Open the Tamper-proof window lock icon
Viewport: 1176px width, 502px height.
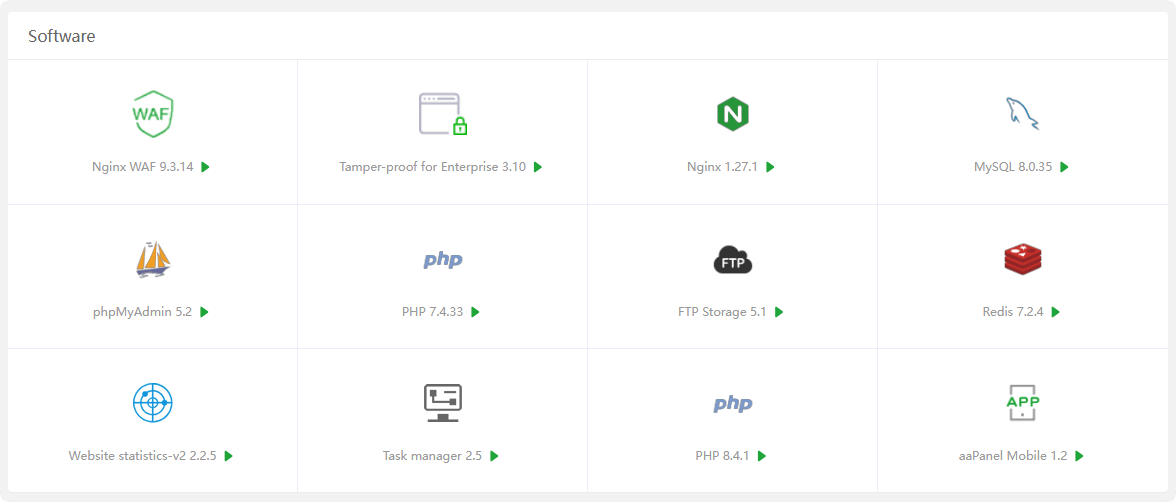[x=442, y=114]
